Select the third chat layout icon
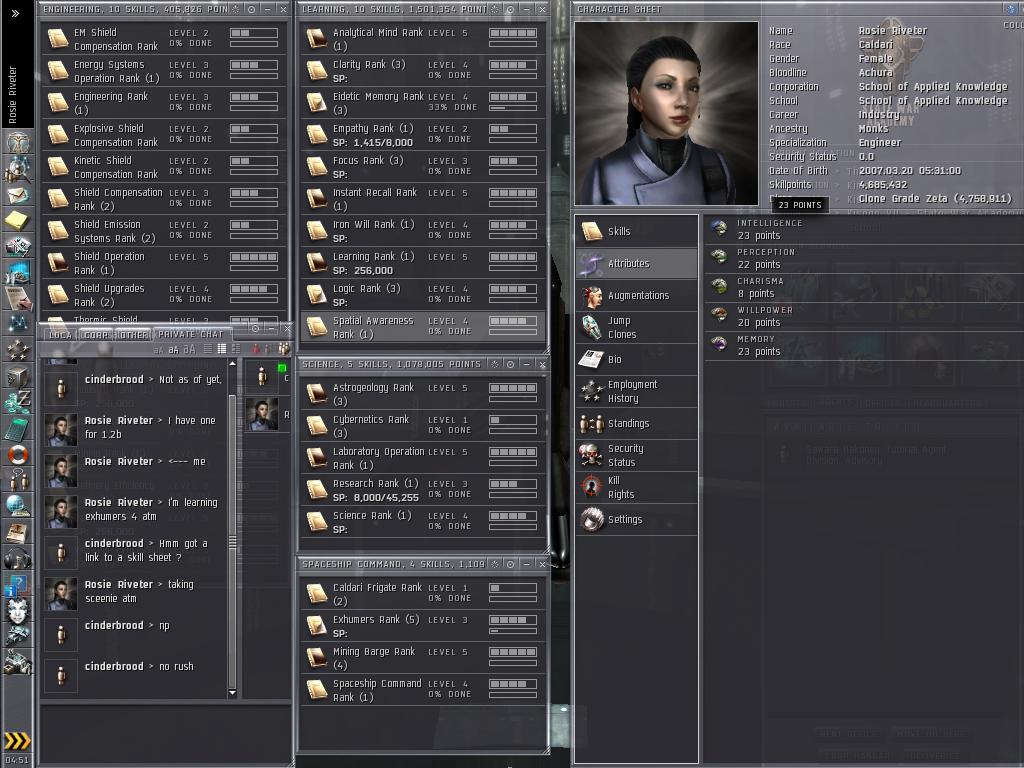 [236, 349]
